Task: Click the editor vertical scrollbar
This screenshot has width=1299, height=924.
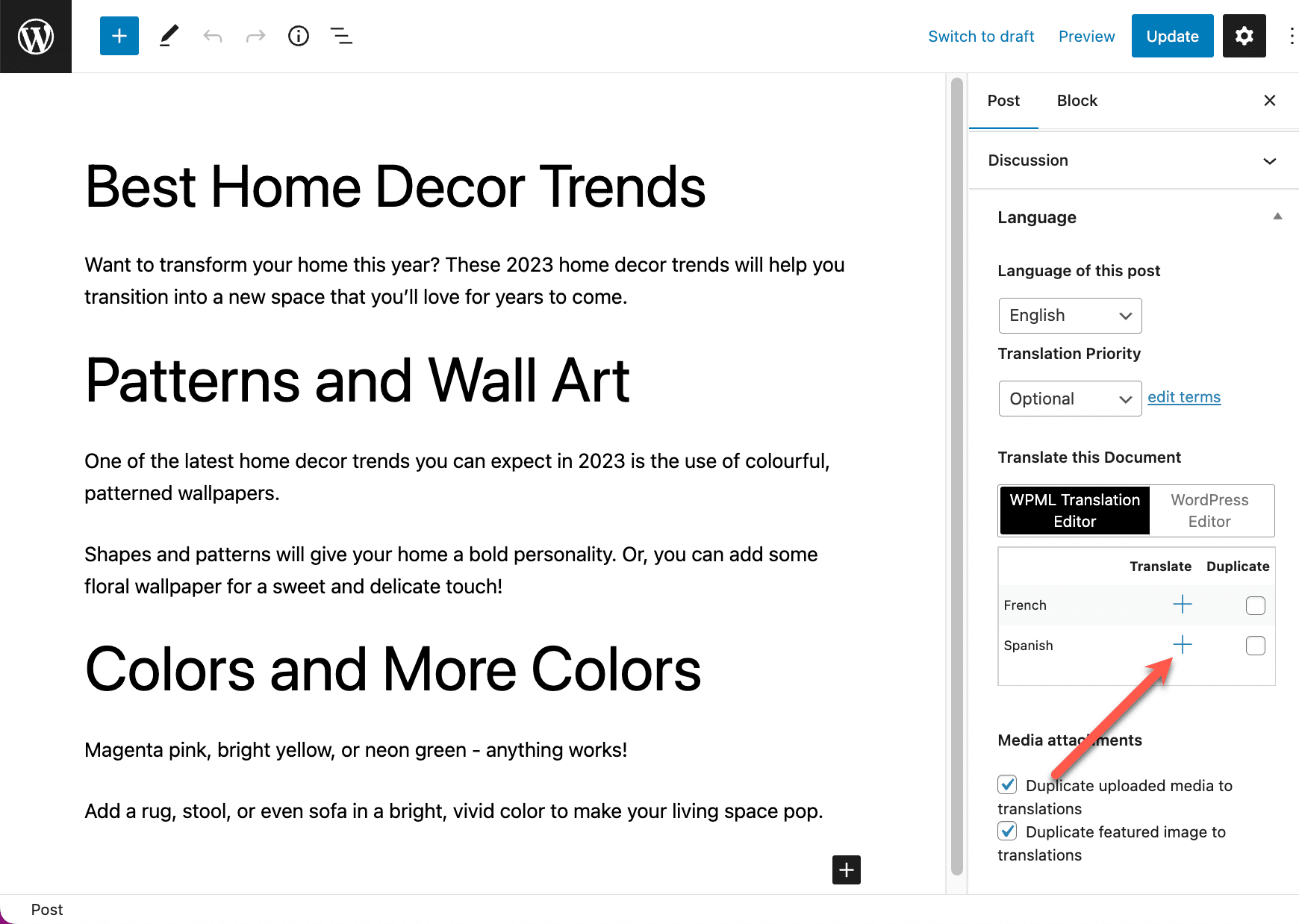Action: tap(956, 478)
